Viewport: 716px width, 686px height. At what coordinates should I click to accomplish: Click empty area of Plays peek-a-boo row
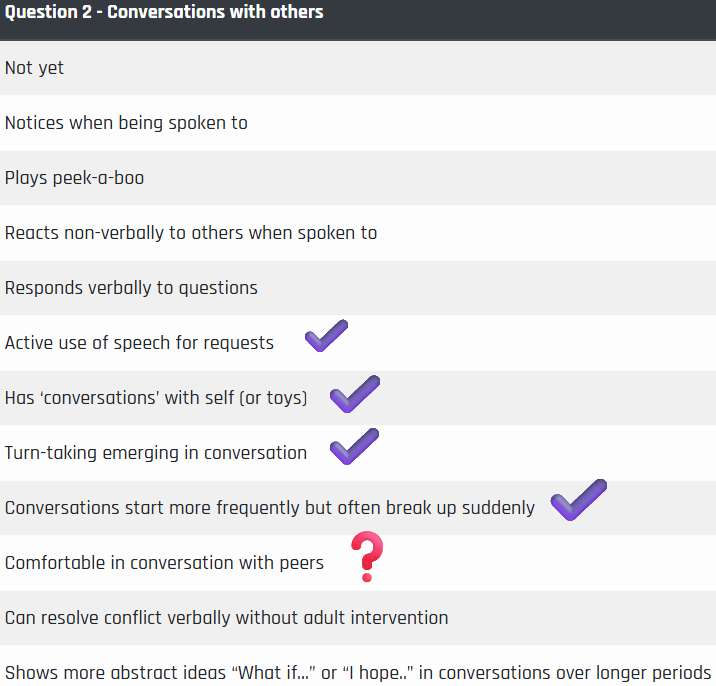429,178
